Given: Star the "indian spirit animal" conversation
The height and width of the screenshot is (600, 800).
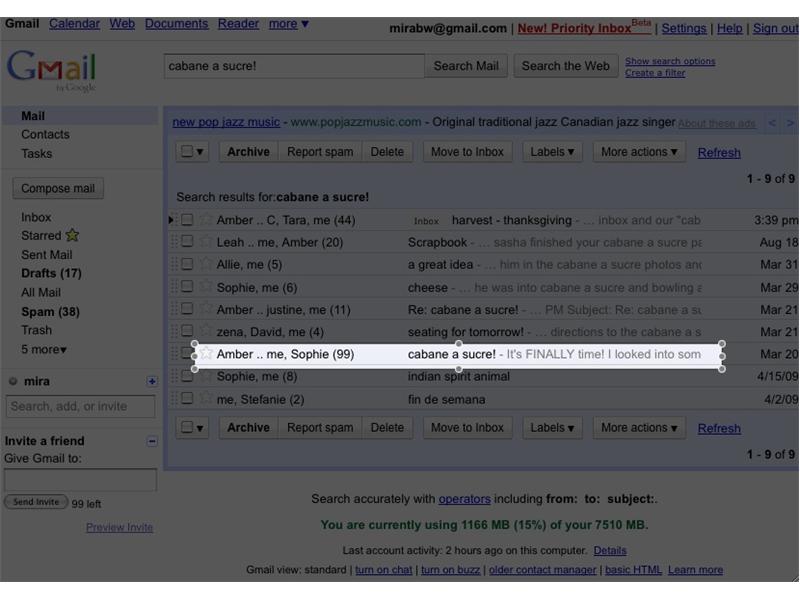Looking at the screenshot, I should click(207, 376).
